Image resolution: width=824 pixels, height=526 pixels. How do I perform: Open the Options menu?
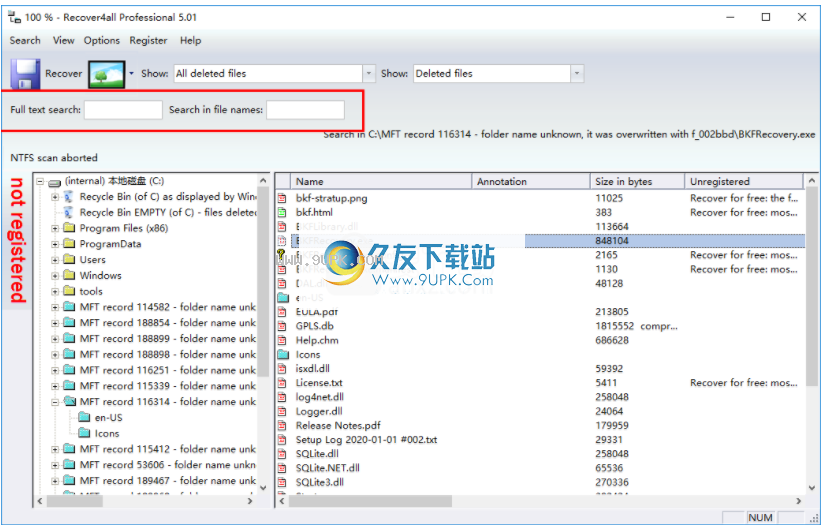coord(102,40)
